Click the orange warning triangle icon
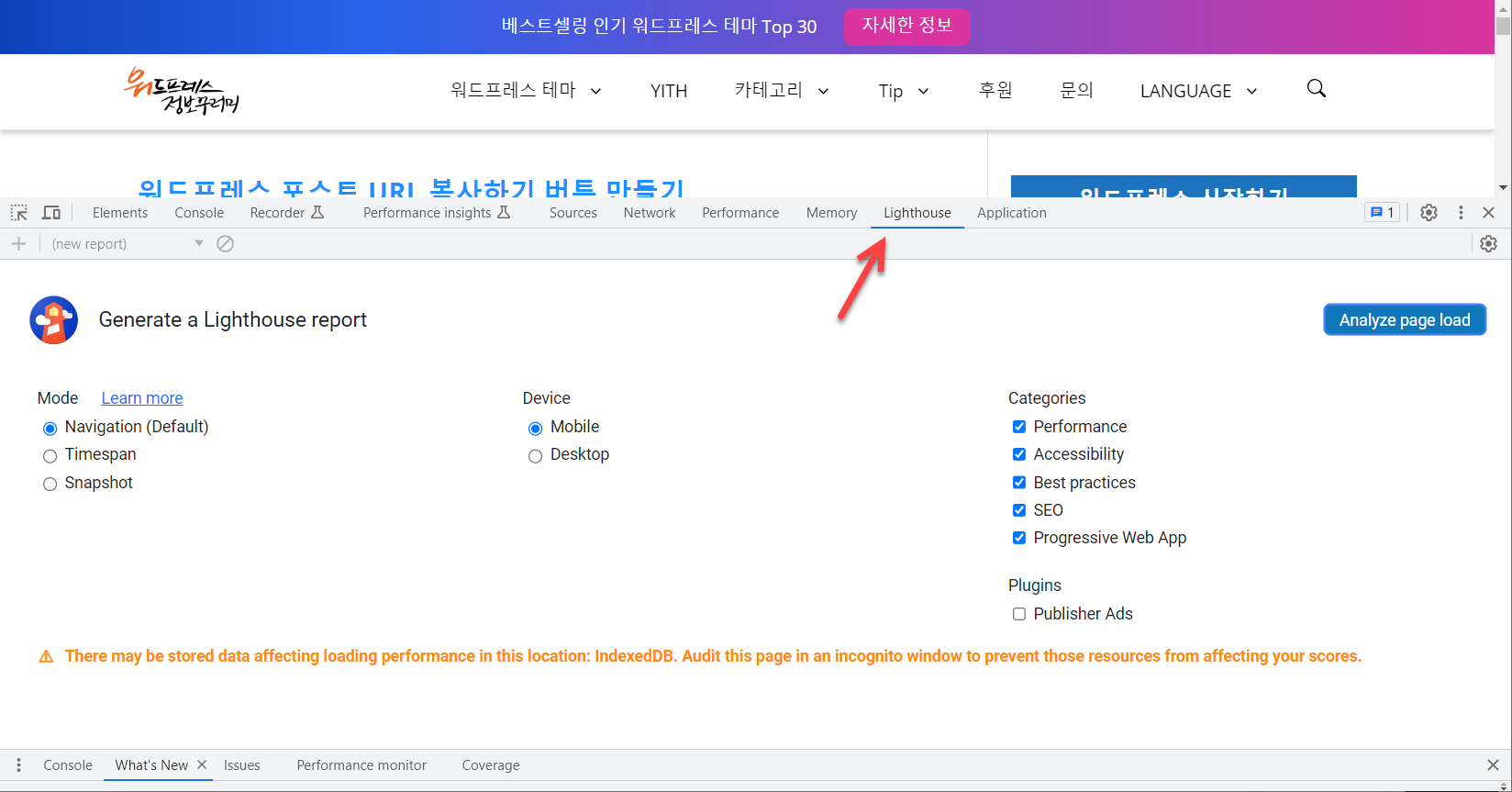The height and width of the screenshot is (792, 1512). coord(46,657)
